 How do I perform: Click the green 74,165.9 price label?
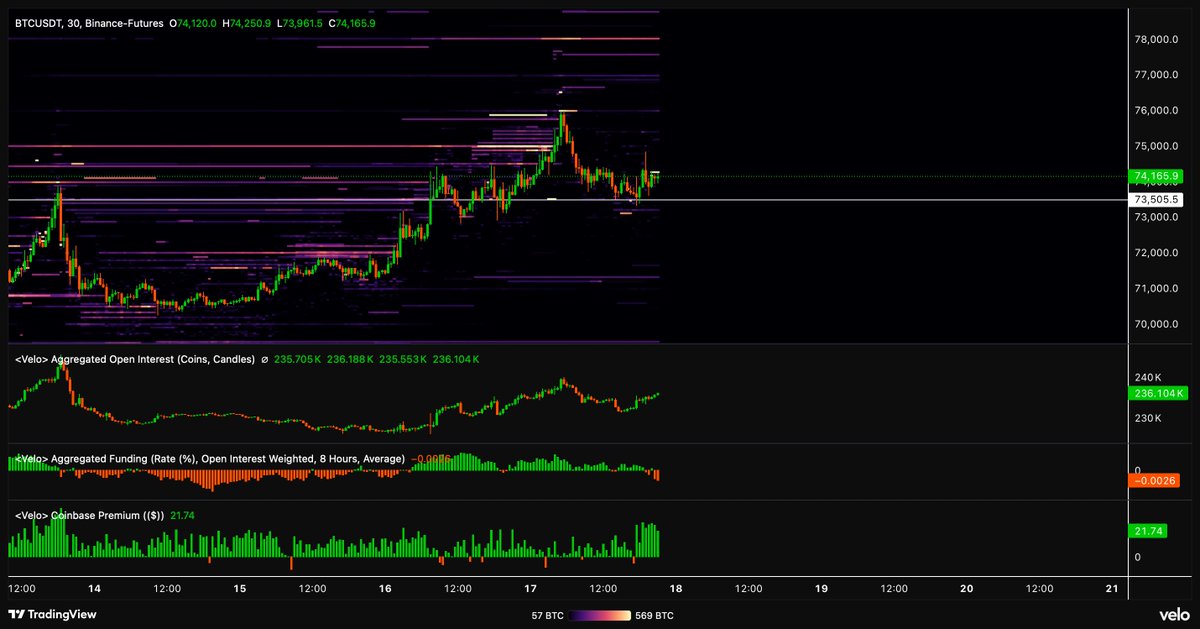(1154, 175)
